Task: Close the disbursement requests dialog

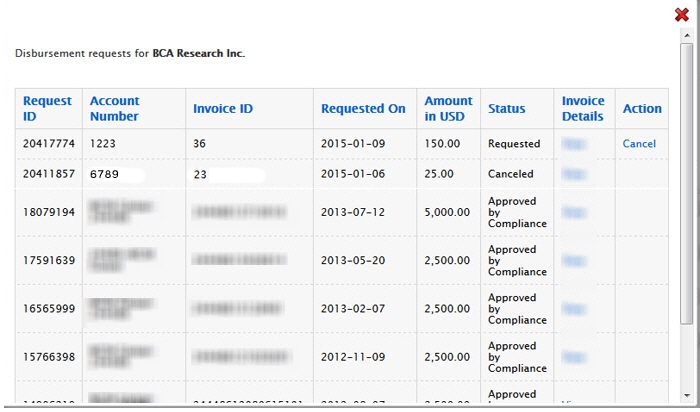Action: (x=682, y=14)
